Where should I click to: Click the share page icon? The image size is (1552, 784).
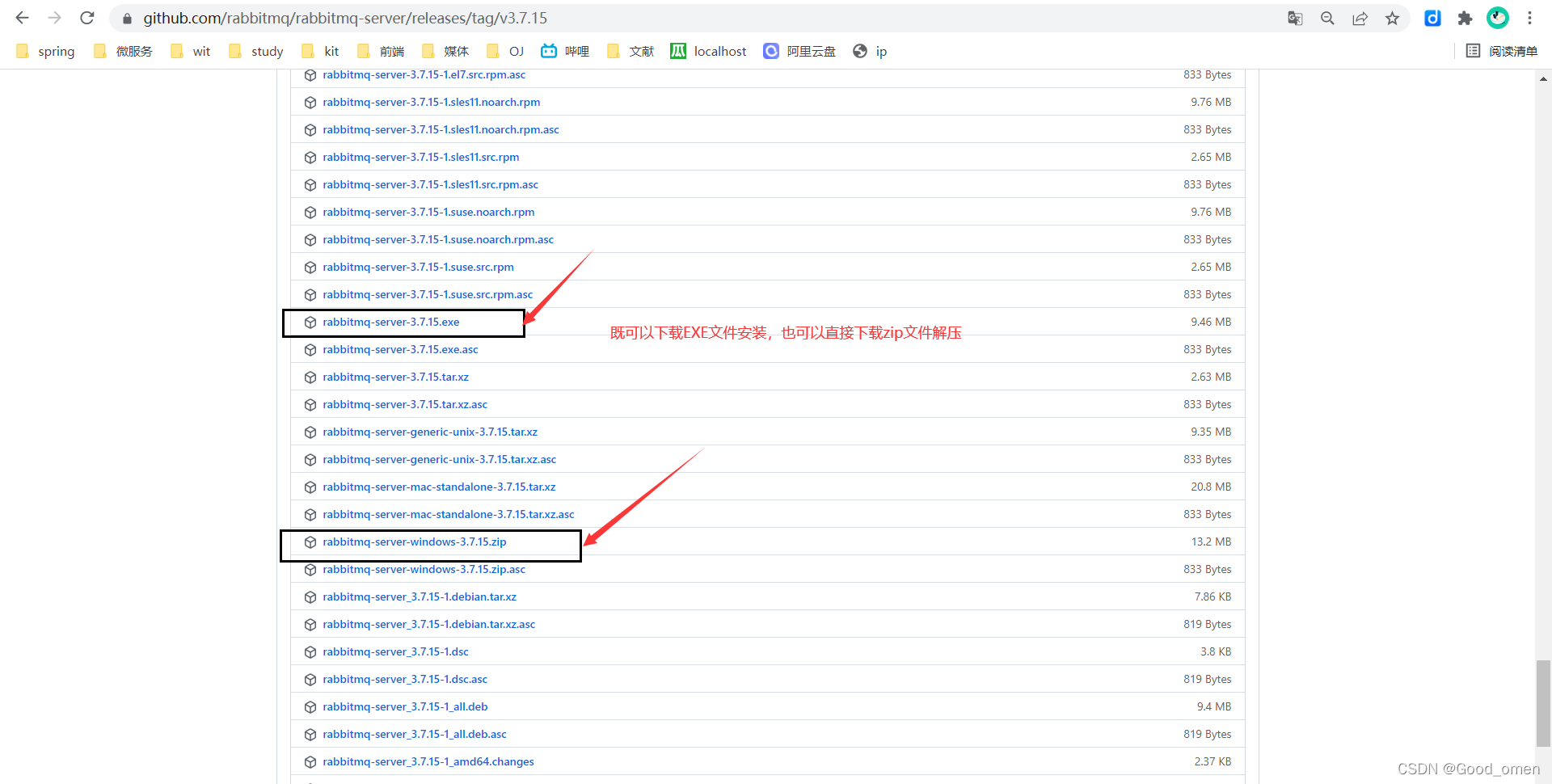(x=1360, y=18)
